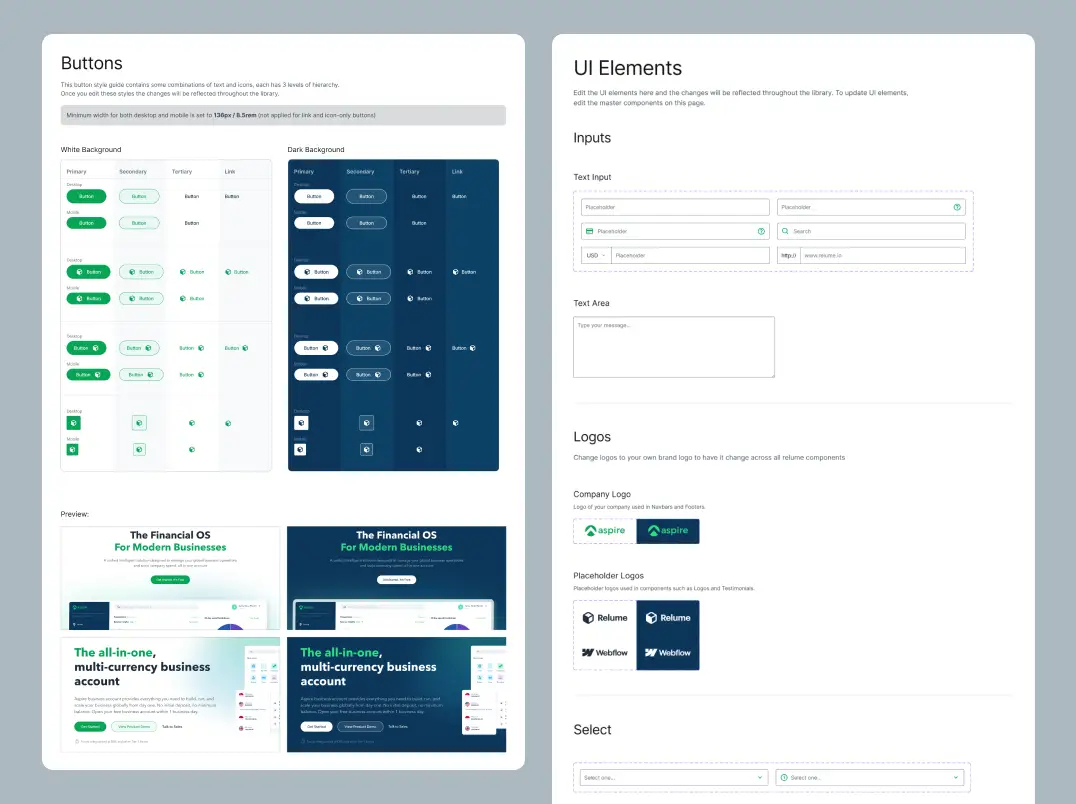The height and width of the screenshot is (804, 1076).
Task: Click dark-background Link Button with leading icon
Action: [465, 272]
